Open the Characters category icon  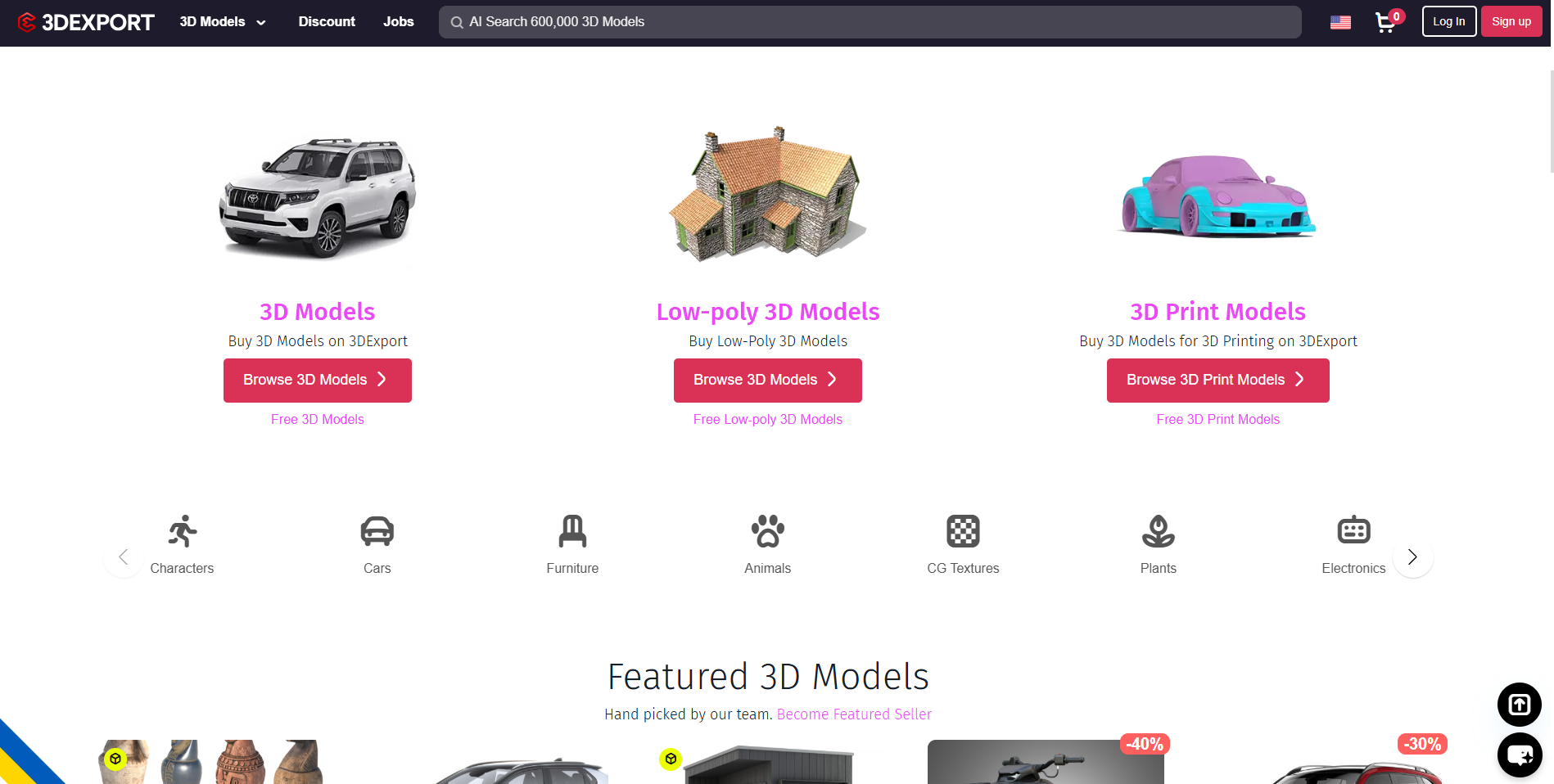pos(183,531)
